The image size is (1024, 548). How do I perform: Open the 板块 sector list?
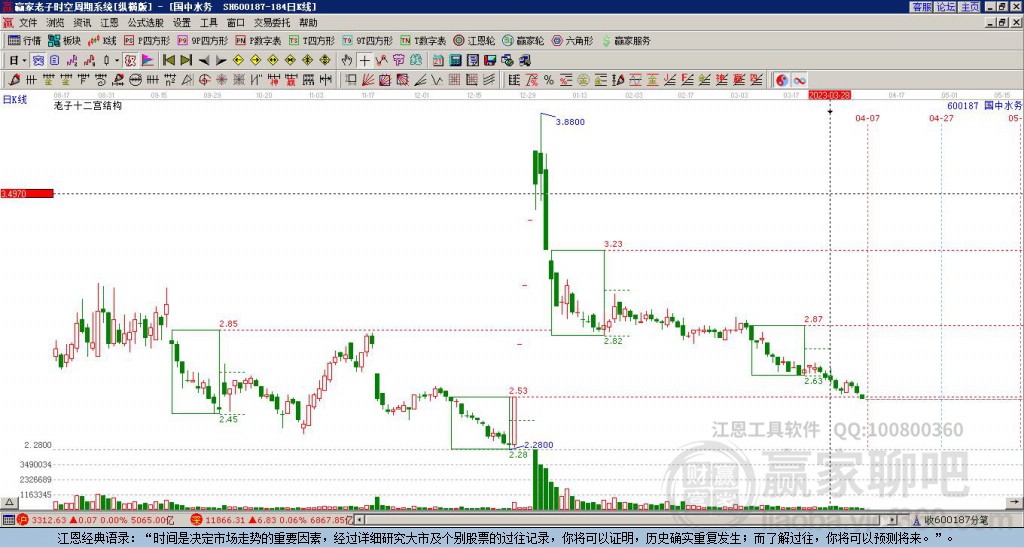coord(65,41)
